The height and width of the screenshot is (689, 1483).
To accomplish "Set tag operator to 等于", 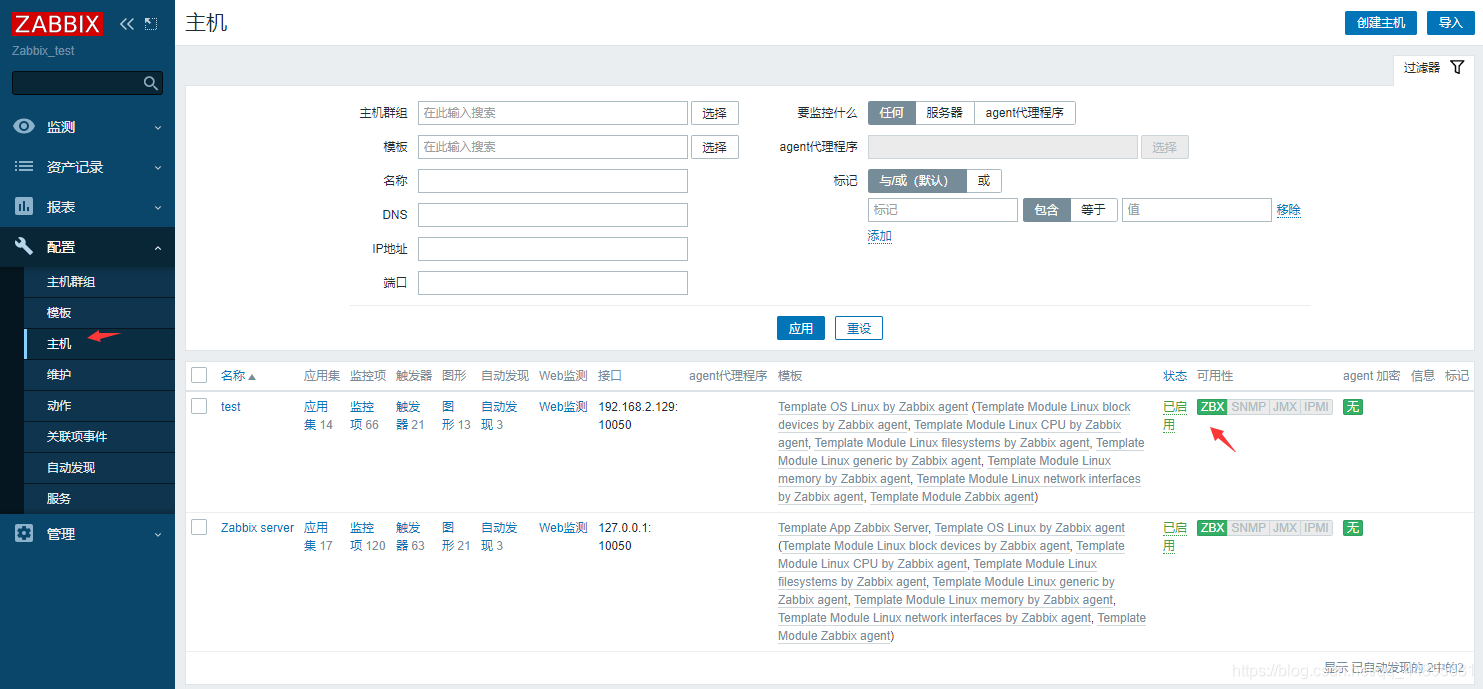I will point(1093,210).
